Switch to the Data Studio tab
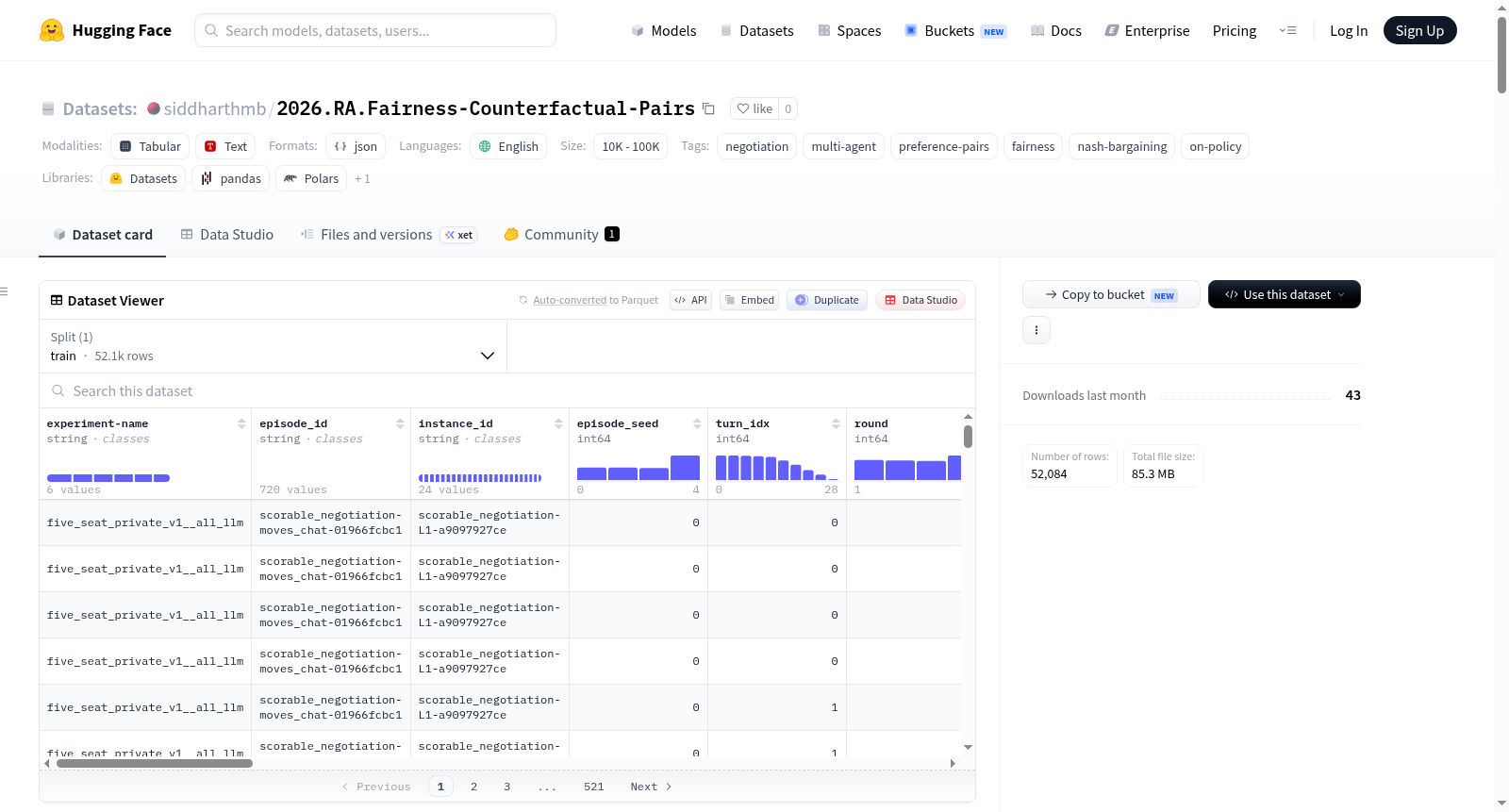Viewport: 1509px width, 812px height. pos(227,235)
